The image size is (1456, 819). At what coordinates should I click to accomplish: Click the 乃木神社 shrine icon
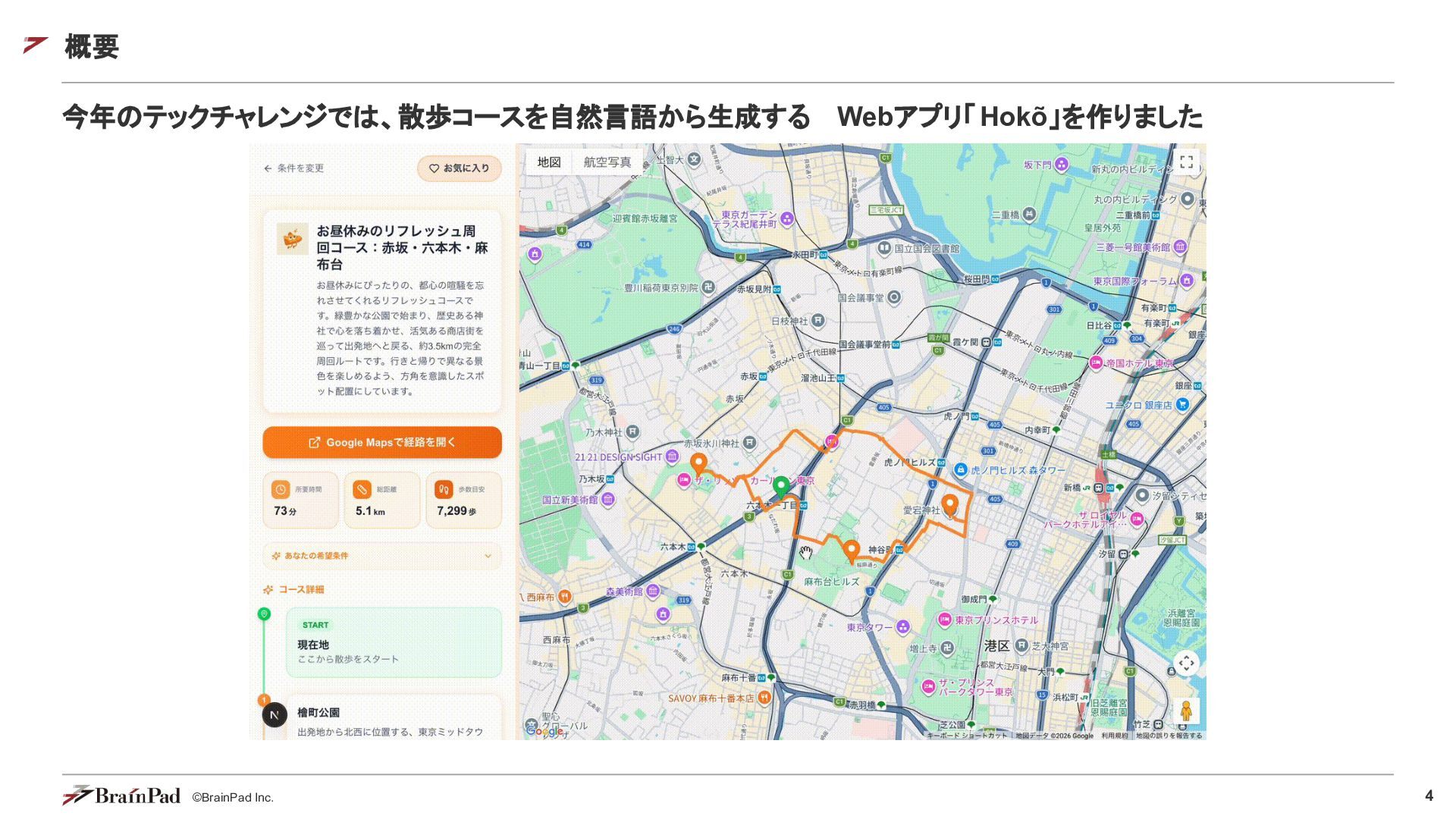pos(632,432)
